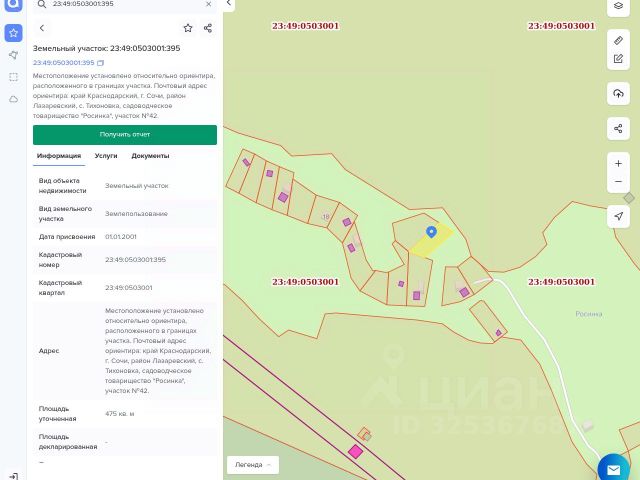Image resolution: width=640 pixels, height=480 pixels.
Task: Open the blue mail chat button
Action: point(613,469)
